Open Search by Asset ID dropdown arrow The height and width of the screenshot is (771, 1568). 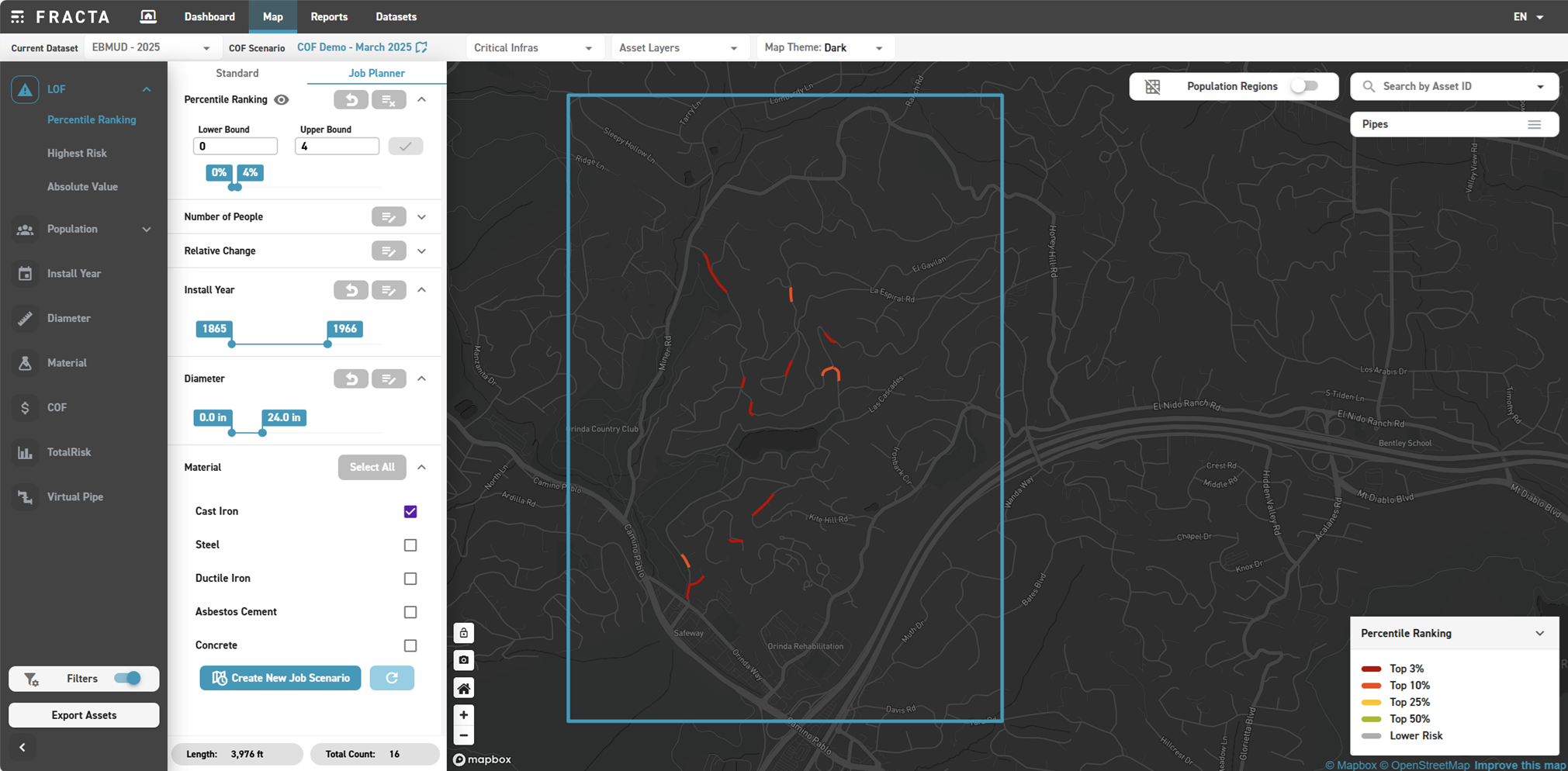pos(1540,87)
